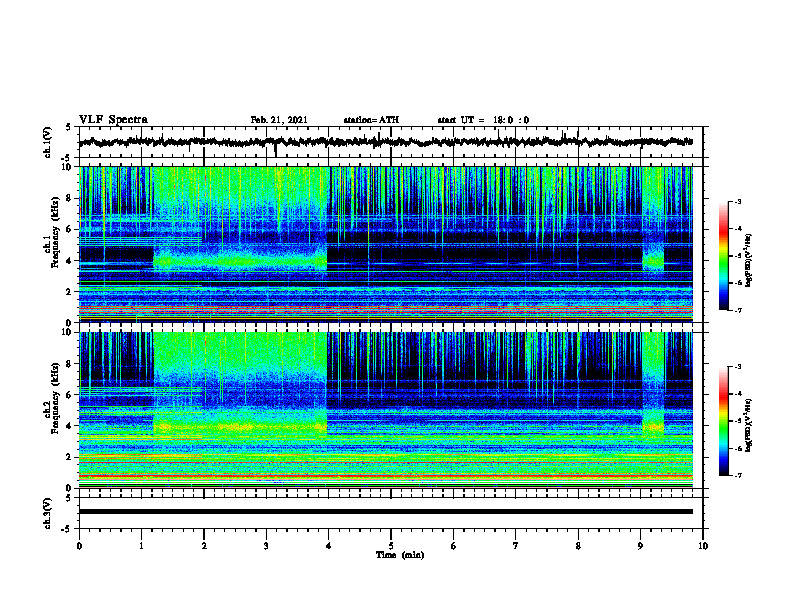Click the ch.3 flat black voltage trace
792x612 pixels.
click(385, 512)
